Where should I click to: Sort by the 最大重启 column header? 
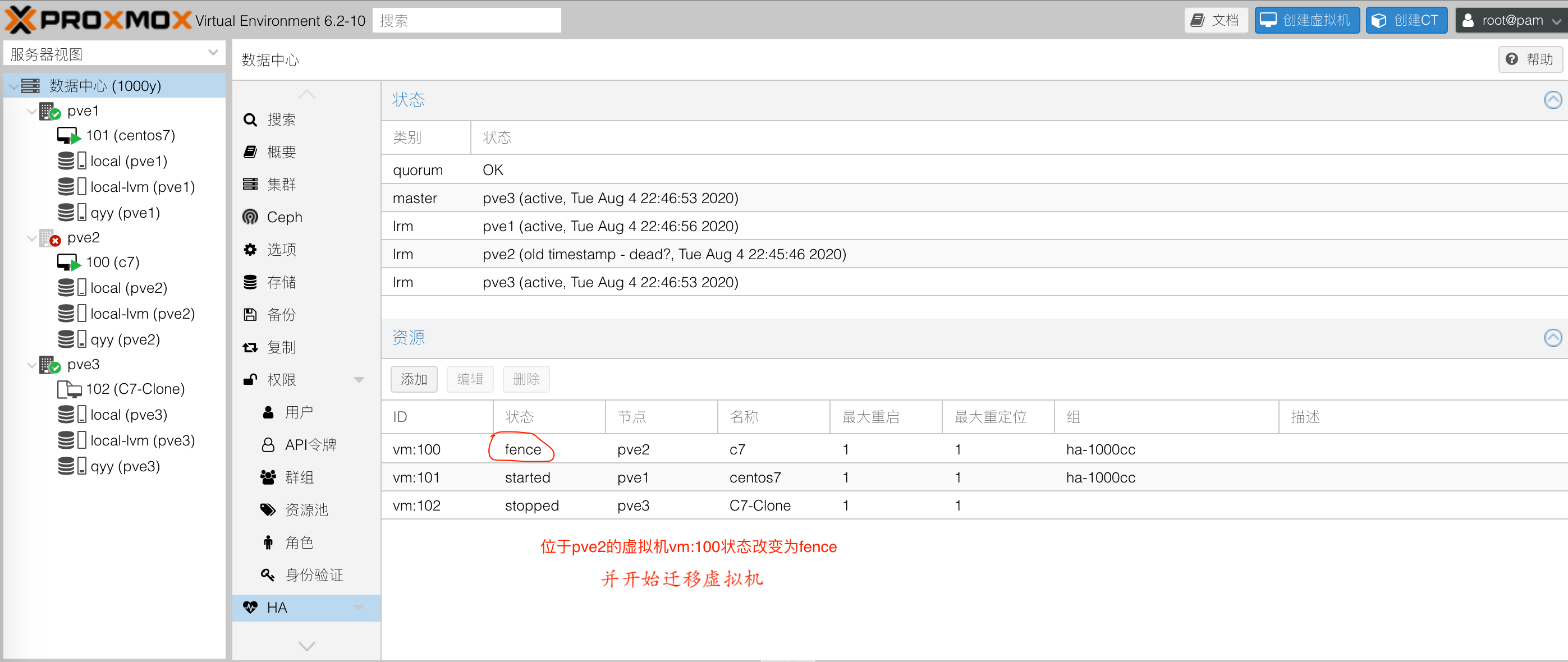coord(886,417)
